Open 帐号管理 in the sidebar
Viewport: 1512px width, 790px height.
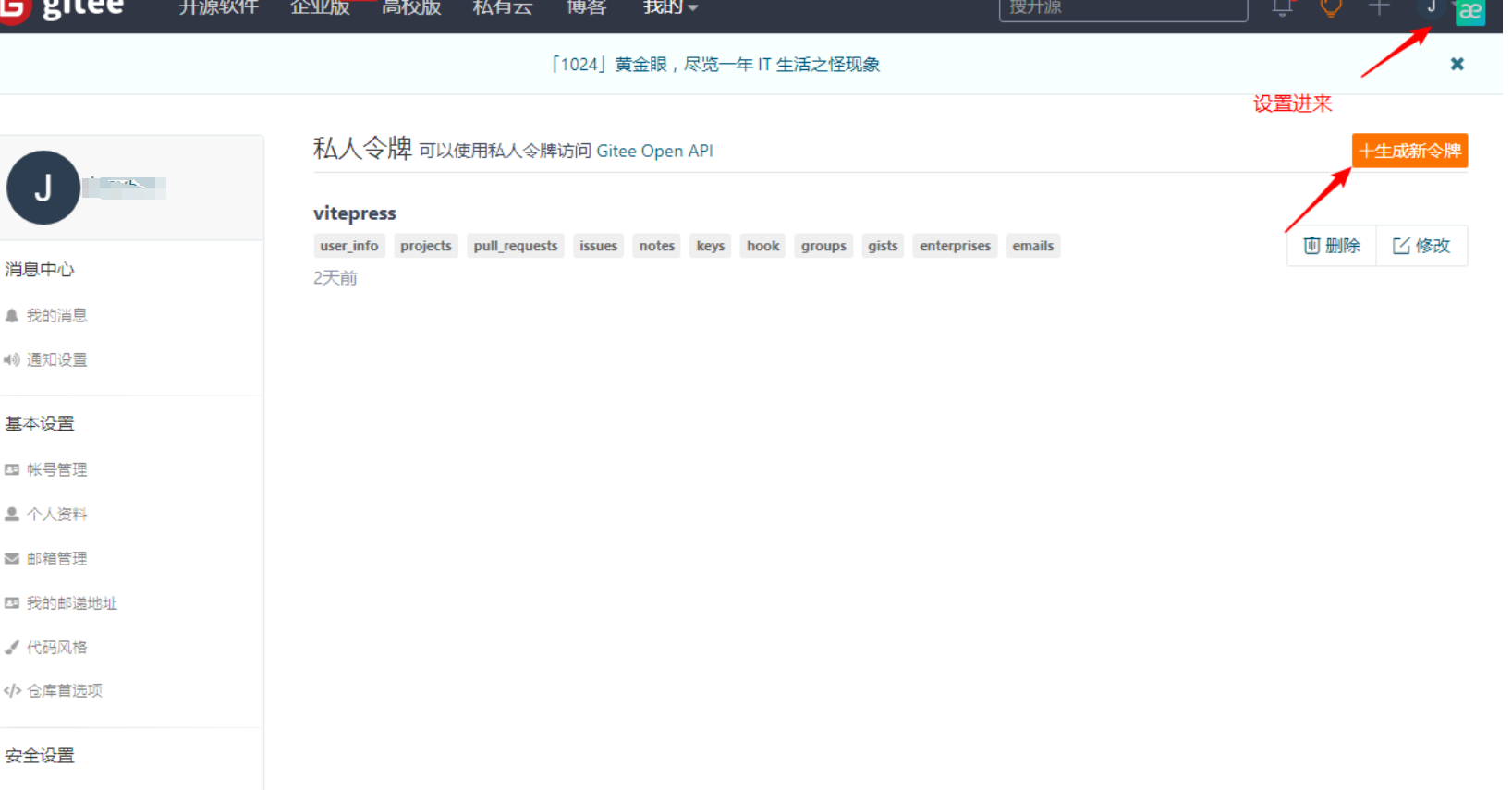tap(56, 469)
